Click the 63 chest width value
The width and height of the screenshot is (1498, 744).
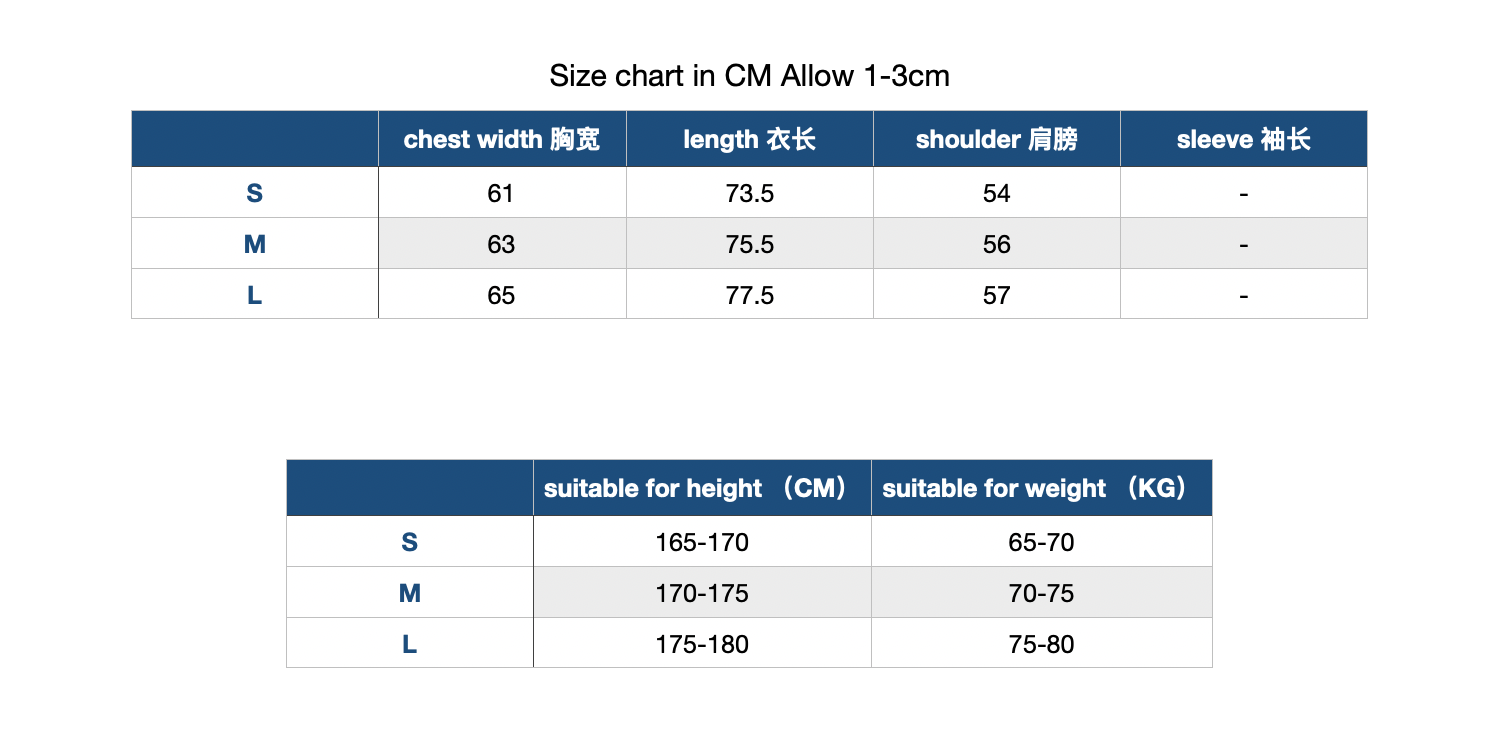pyautogui.click(x=502, y=244)
